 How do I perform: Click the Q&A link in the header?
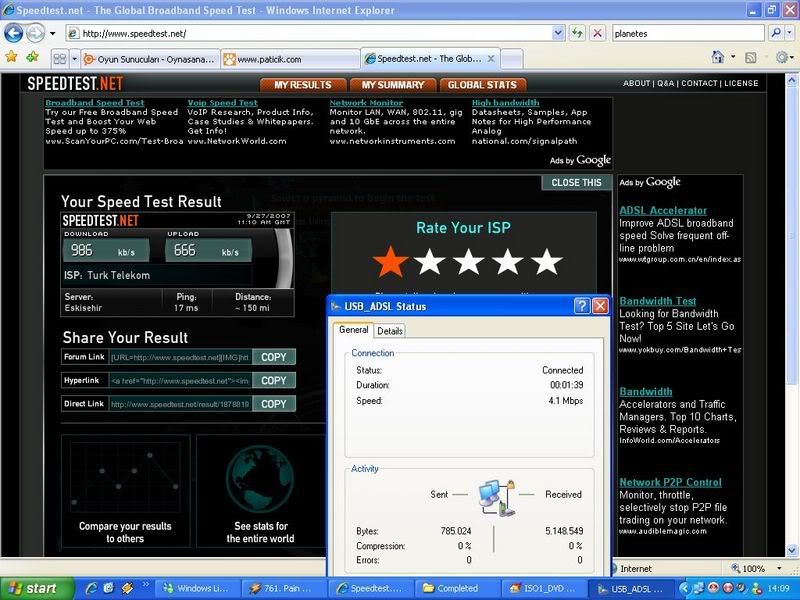(x=665, y=83)
